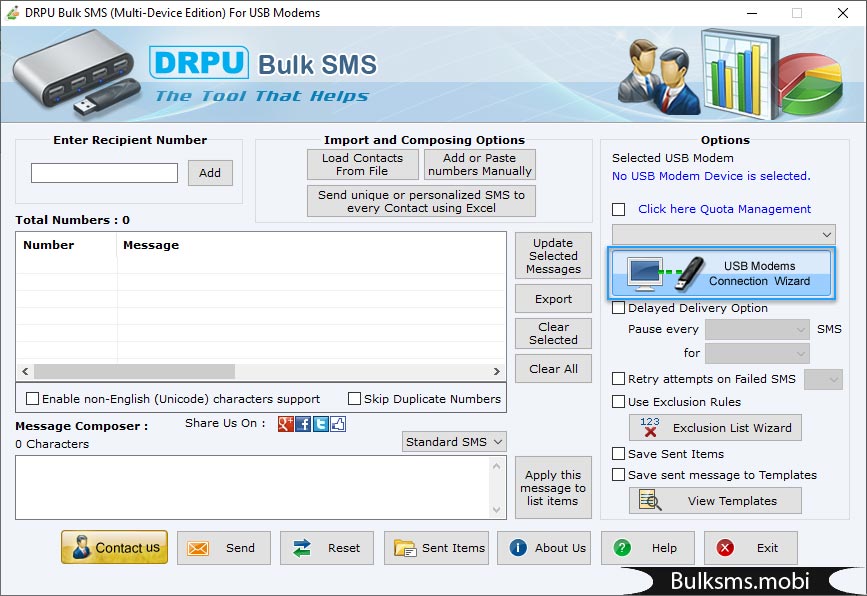Image resolution: width=867 pixels, height=596 pixels.
Task: Click 'No USB Modem Device is selected.' text
Action: [x=711, y=176]
